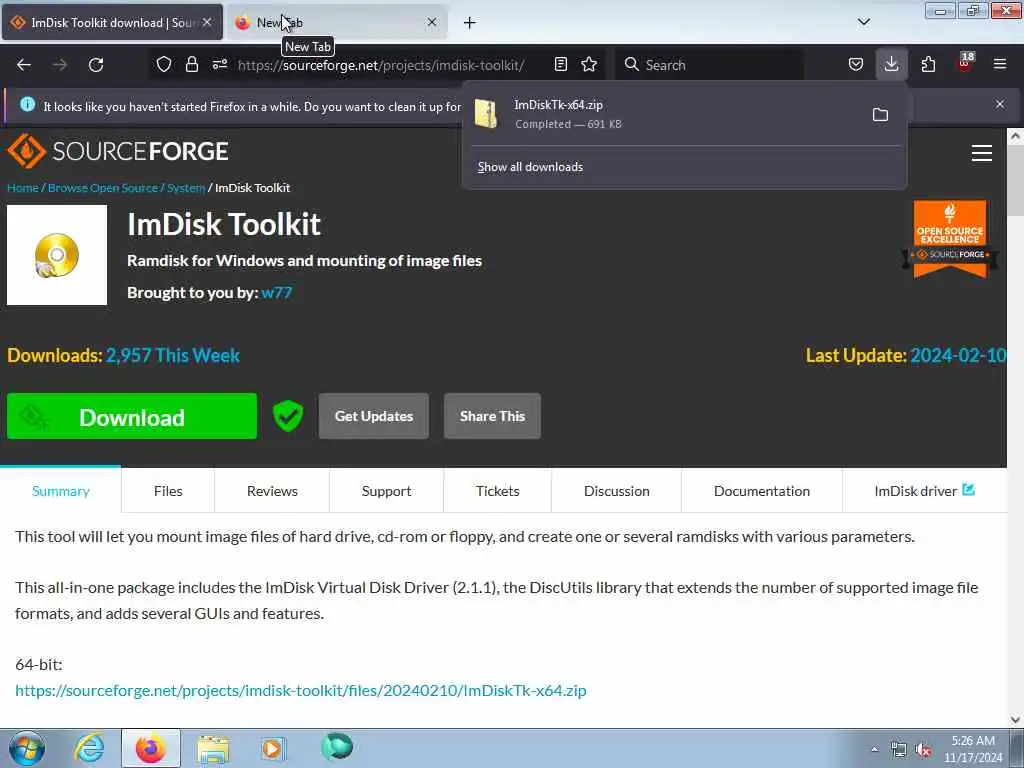Open the Pocket save icon
Image resolution: width=1024 pixels, height=768 pixels.
pos(856,64)
